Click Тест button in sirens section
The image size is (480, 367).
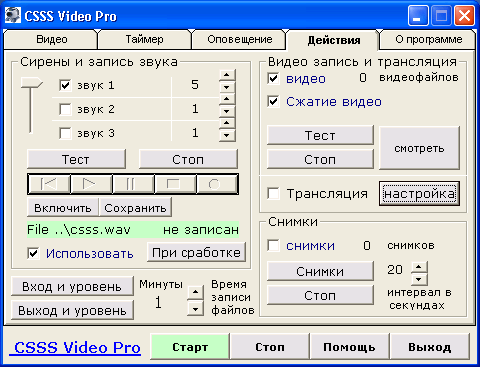pos(76,159)
